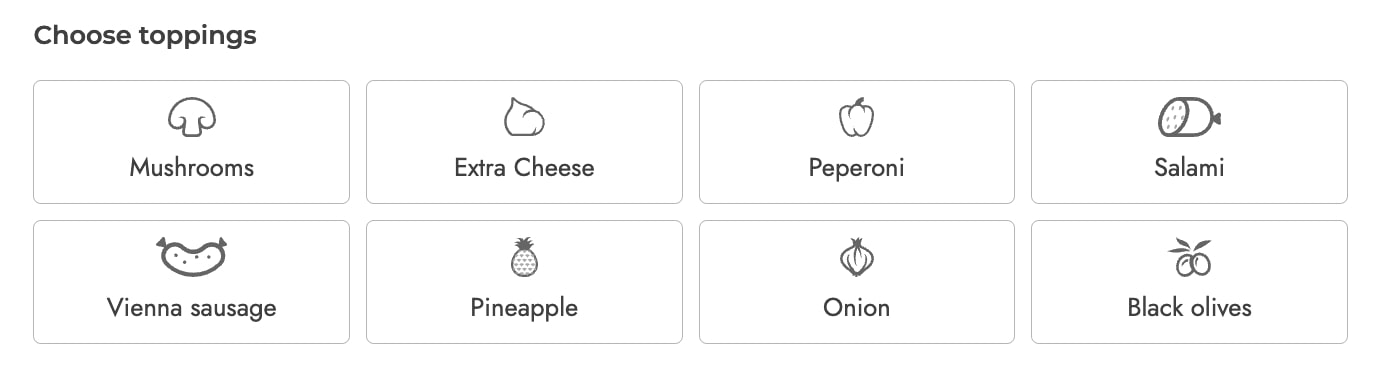Add the Black olives topping card
1380x370 pixels.
(x=1189, y=282)
